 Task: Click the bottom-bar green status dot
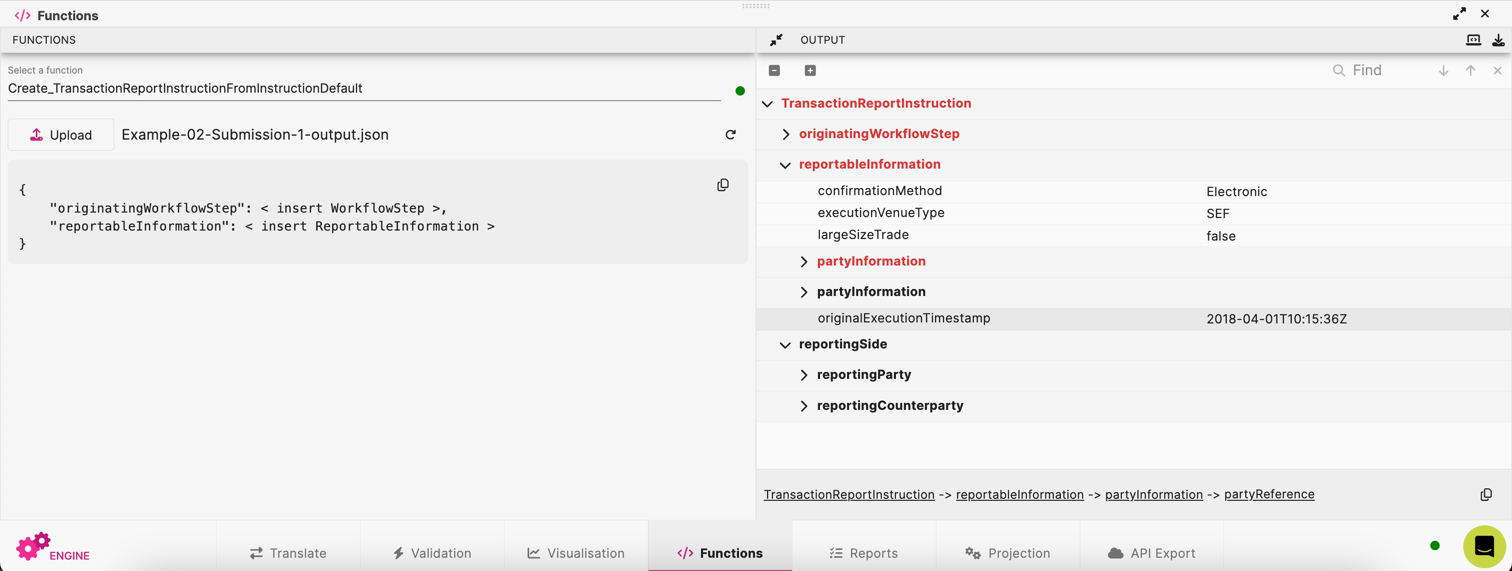coord(1435,546)
